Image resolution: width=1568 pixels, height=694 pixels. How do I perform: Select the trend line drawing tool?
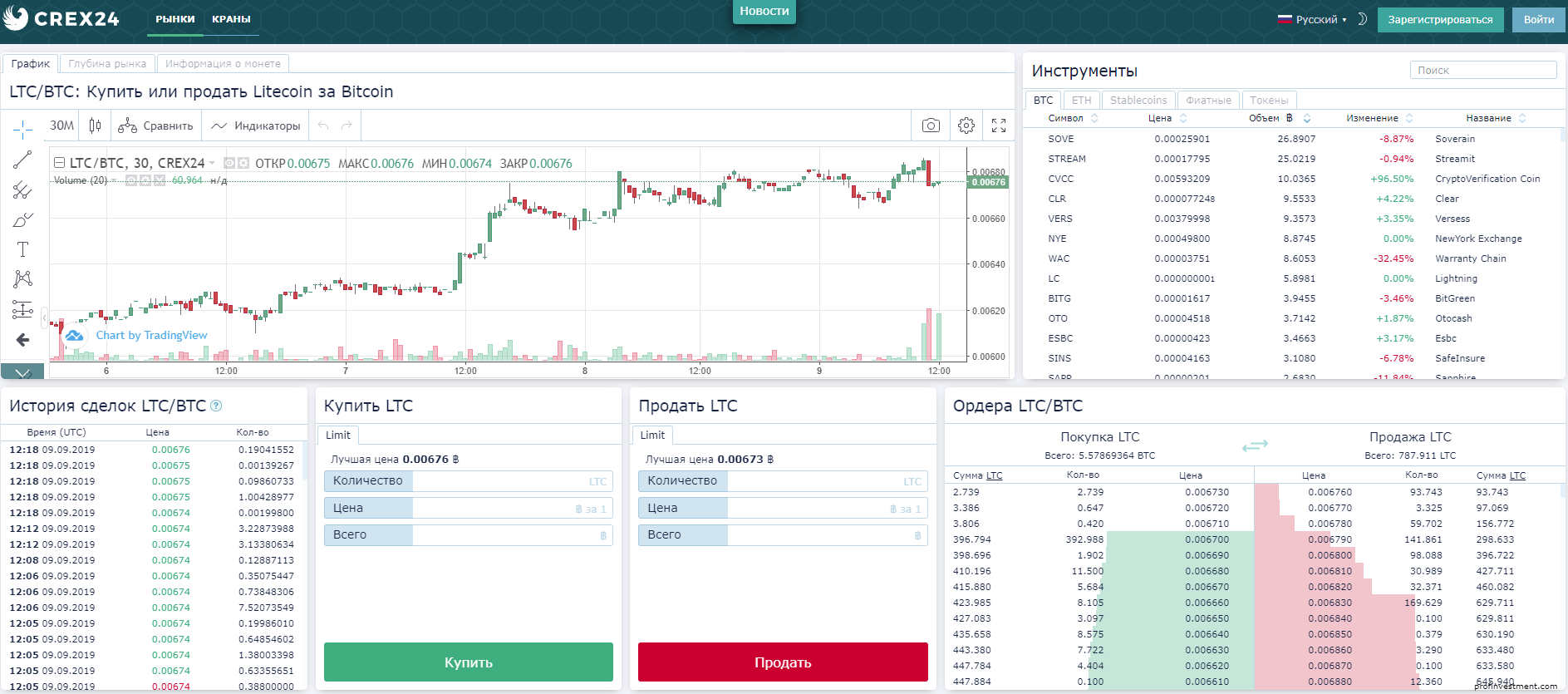coord(22,160)
